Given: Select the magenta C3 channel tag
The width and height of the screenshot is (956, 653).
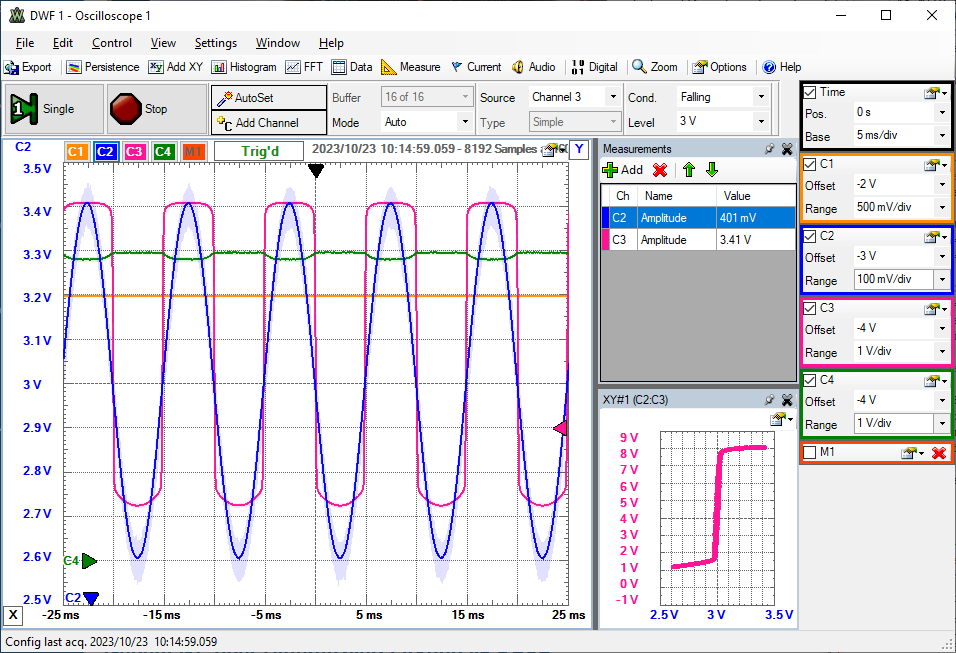Looking at the screenshot, I should 135,151.
